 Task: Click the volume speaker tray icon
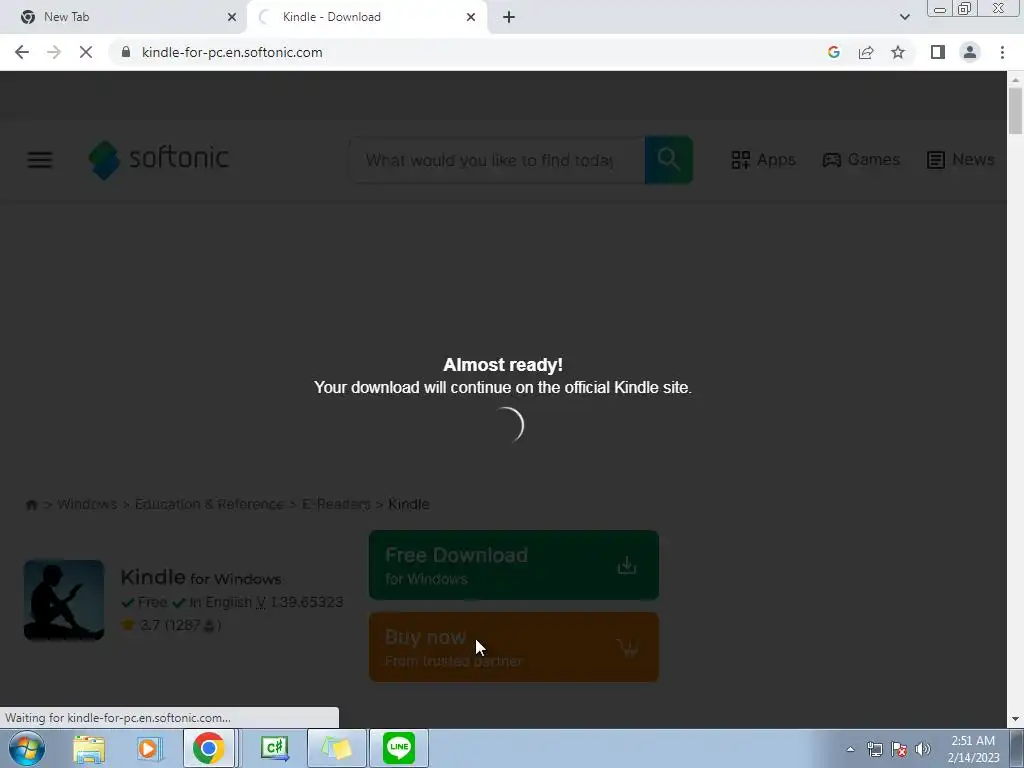pyautogui.click(x=923, y=749)
